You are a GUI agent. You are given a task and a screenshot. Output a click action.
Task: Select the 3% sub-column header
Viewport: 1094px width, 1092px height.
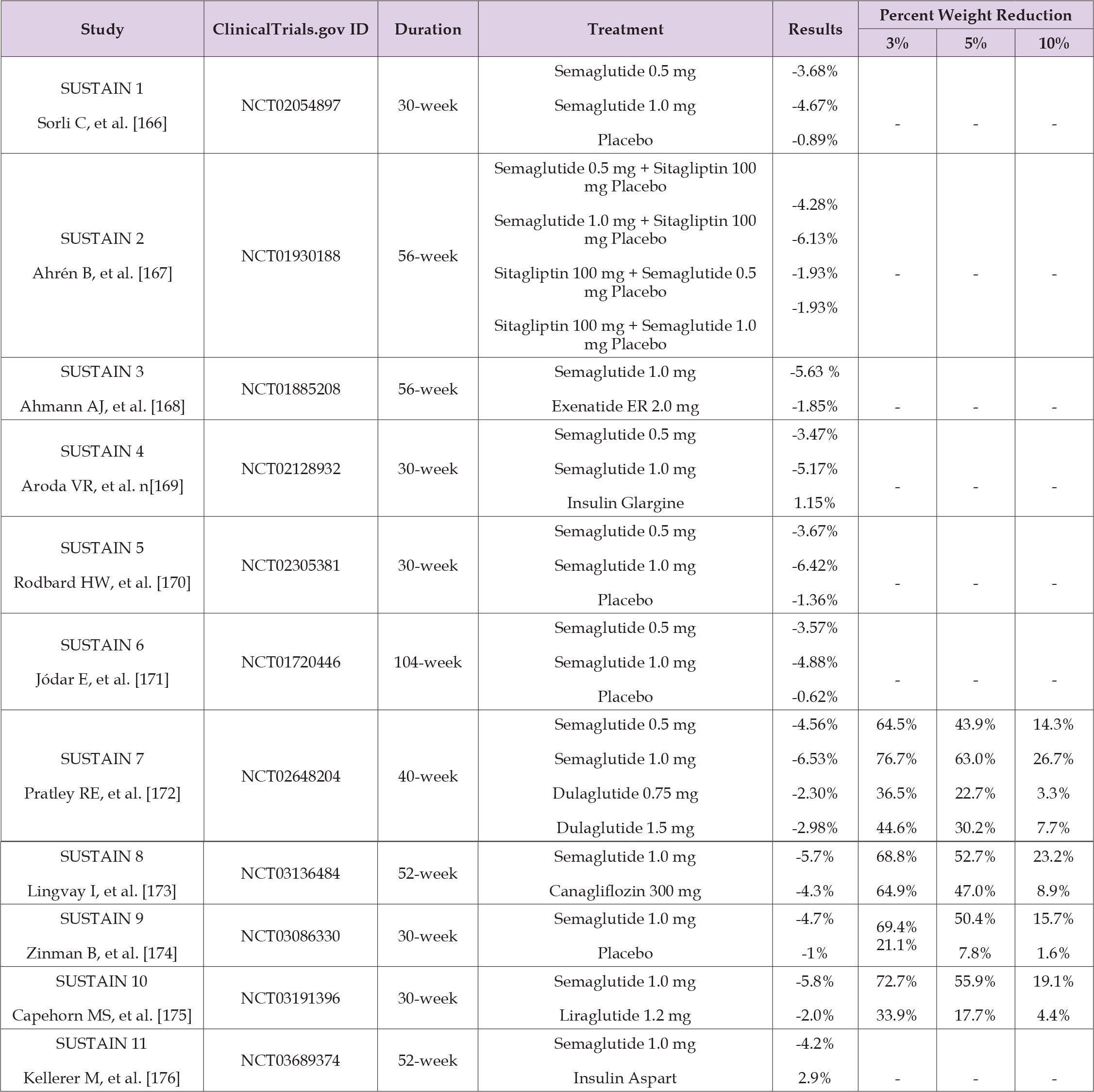897,44
